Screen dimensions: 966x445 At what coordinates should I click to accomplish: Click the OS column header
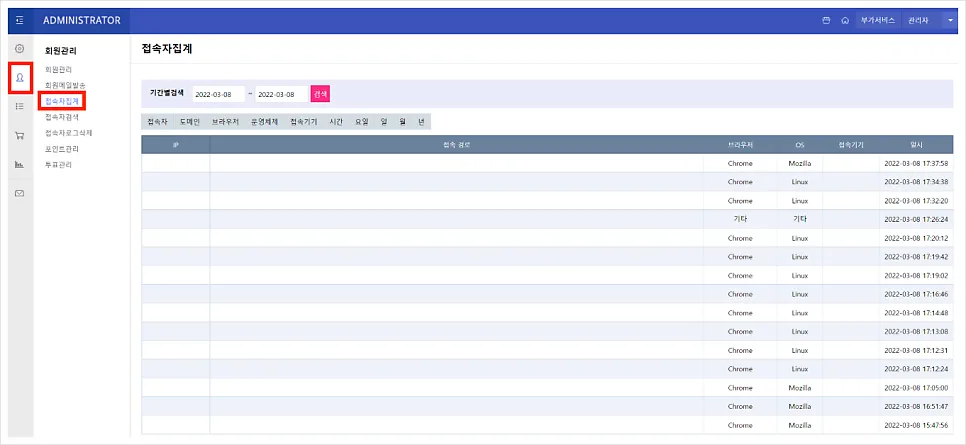[x=800, y=145]
